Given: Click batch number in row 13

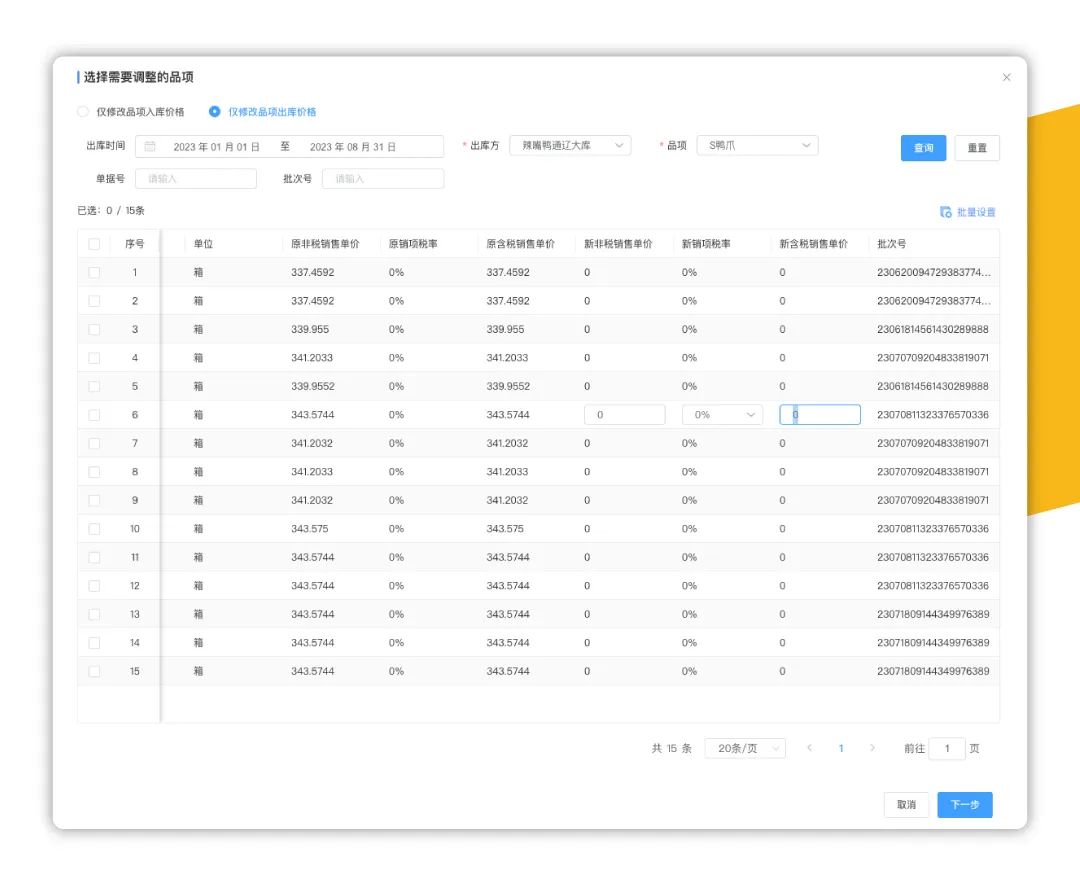Looking at the screenshot, I should (933, 614).
